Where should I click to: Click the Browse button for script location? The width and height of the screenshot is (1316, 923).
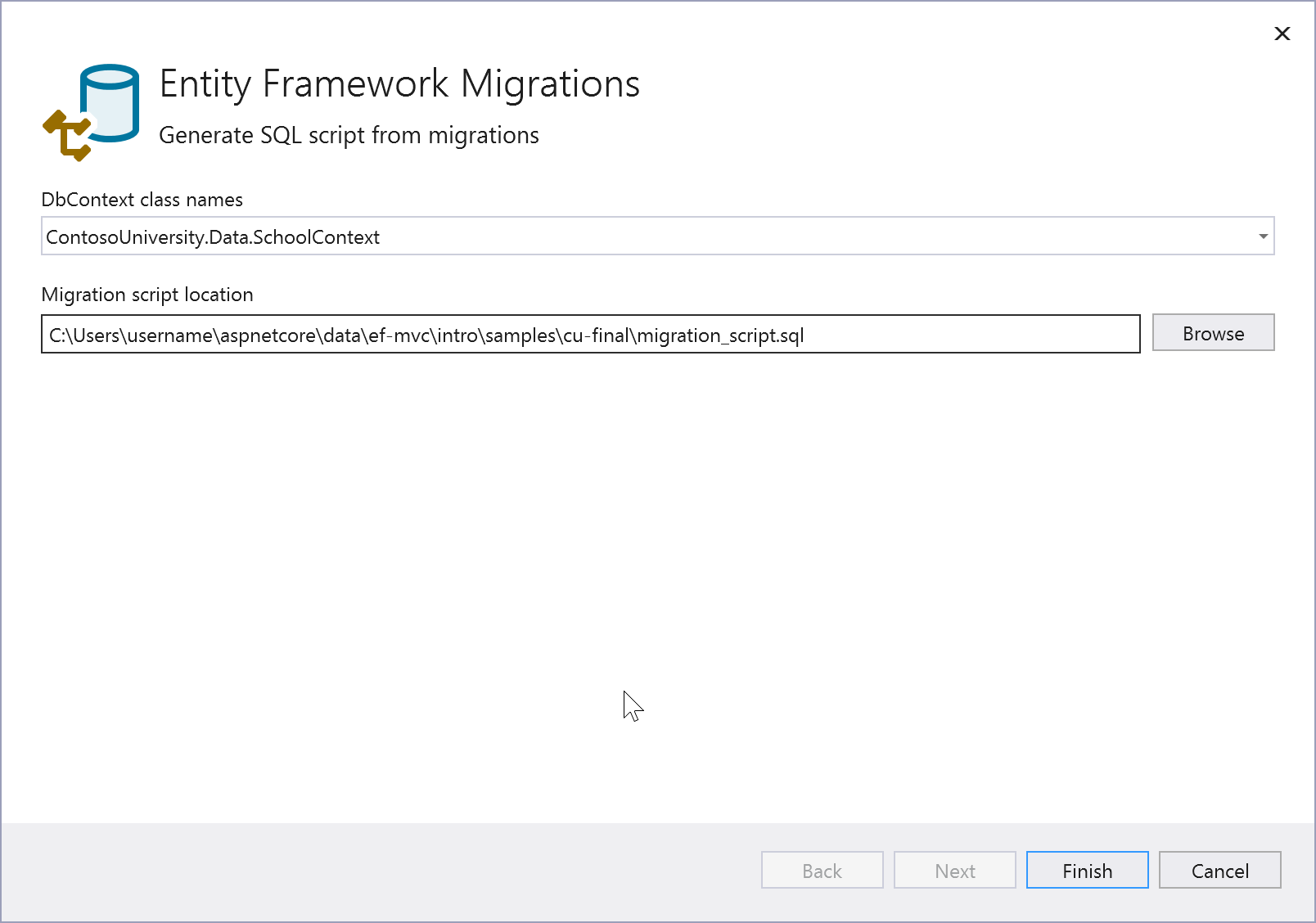(1213, 333)
